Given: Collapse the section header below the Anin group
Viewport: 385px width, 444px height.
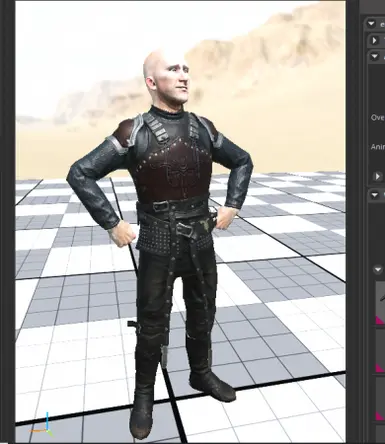Looking at the screenshot, I should tap(375, 195).
